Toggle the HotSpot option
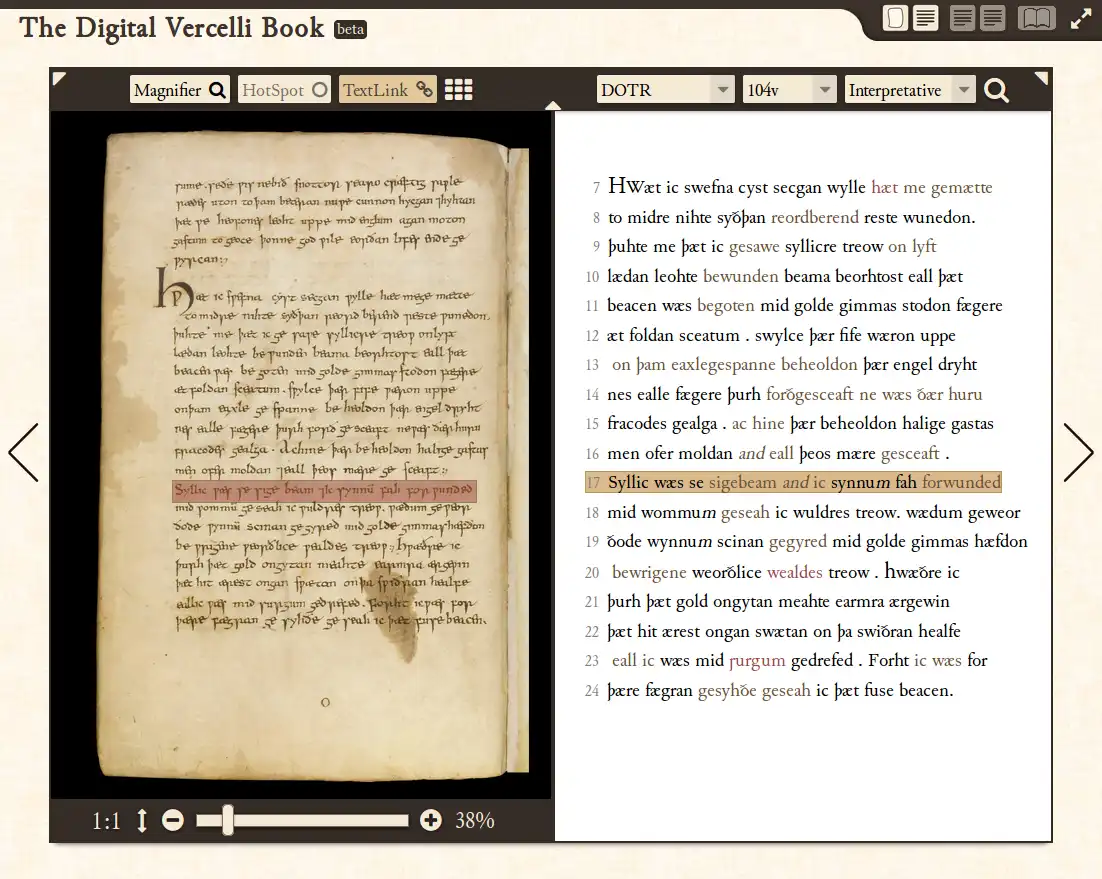 tap(284, 90)
